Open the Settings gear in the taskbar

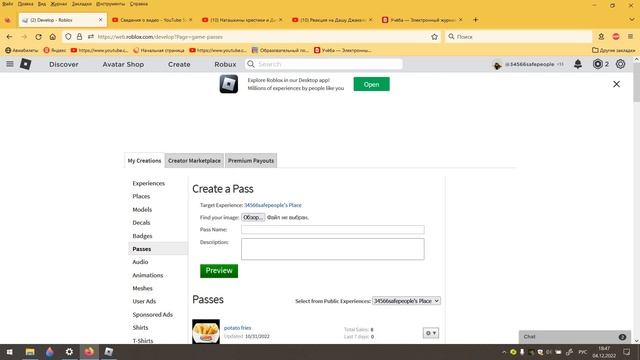coord(69,352)
